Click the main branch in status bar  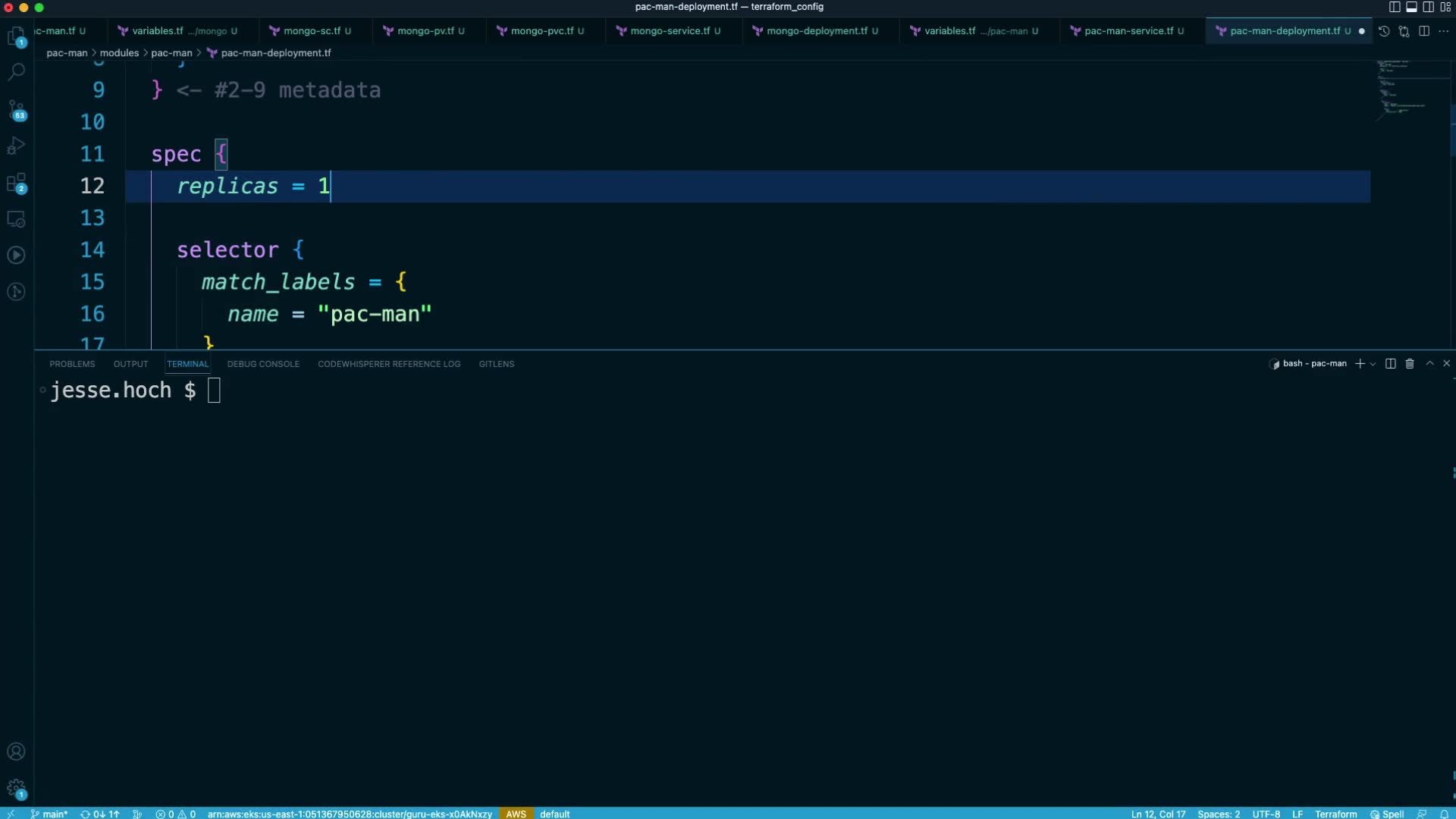click(50, 814)
